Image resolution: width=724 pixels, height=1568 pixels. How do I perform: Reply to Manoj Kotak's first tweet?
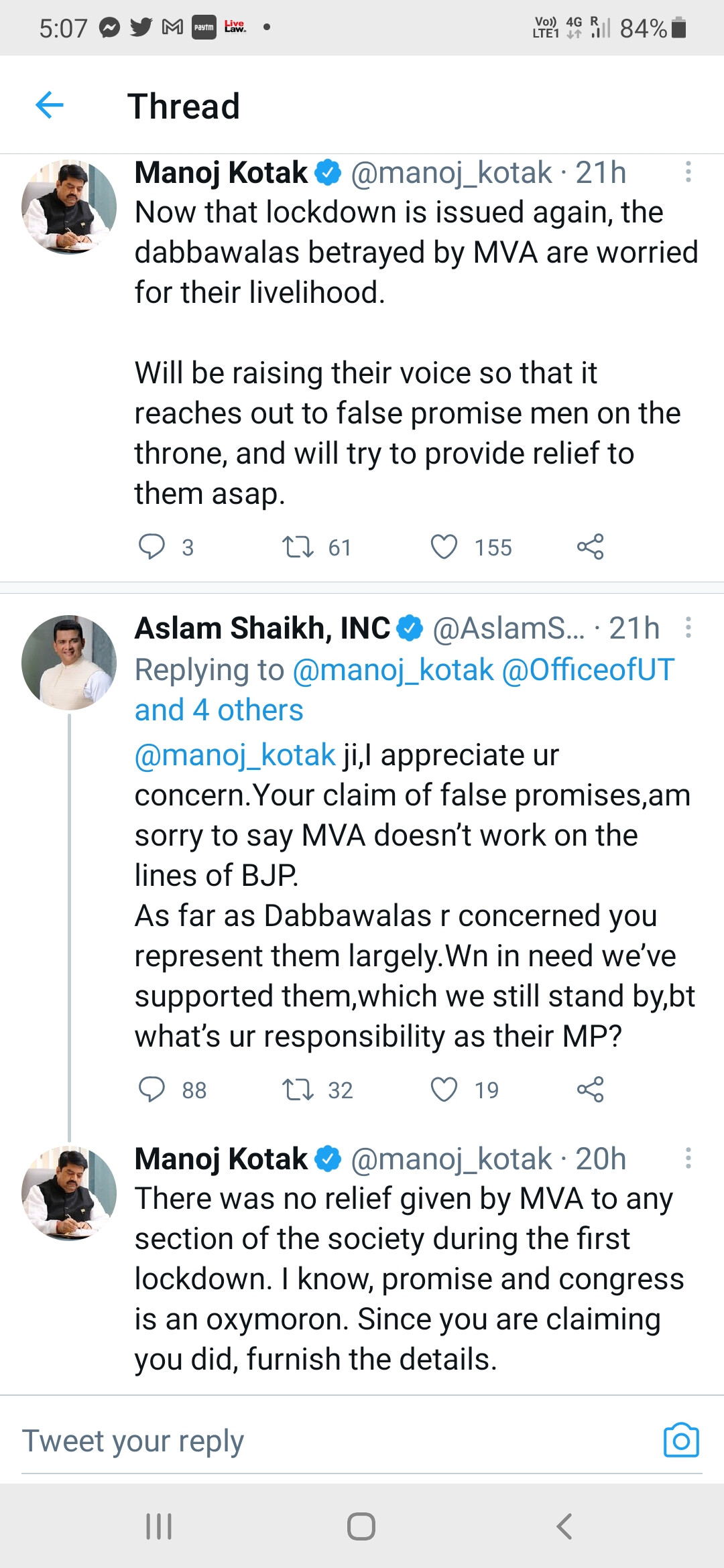pos(152,547)
